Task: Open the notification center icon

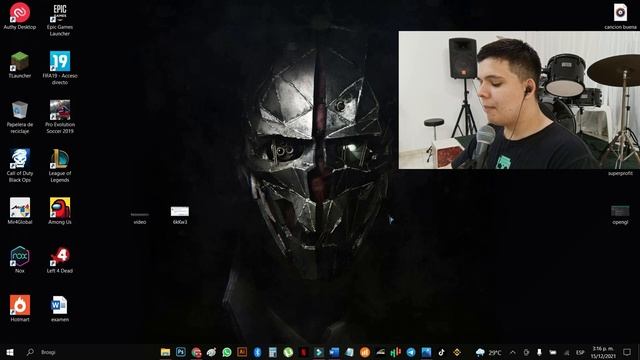Action: coord(627,352)
